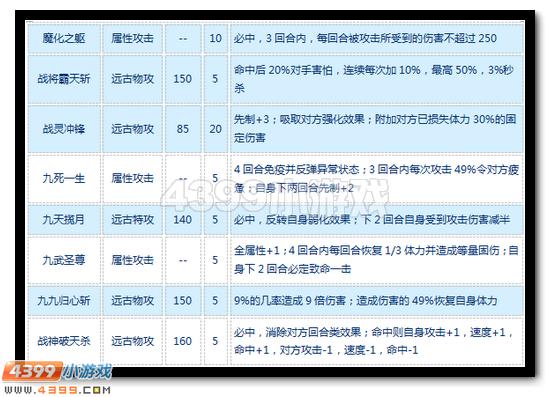Click the description starting 4回合免疫并反弹
The width and height of the screenshot is (550, 397).
pyautogui.click(x=376, y=179)
